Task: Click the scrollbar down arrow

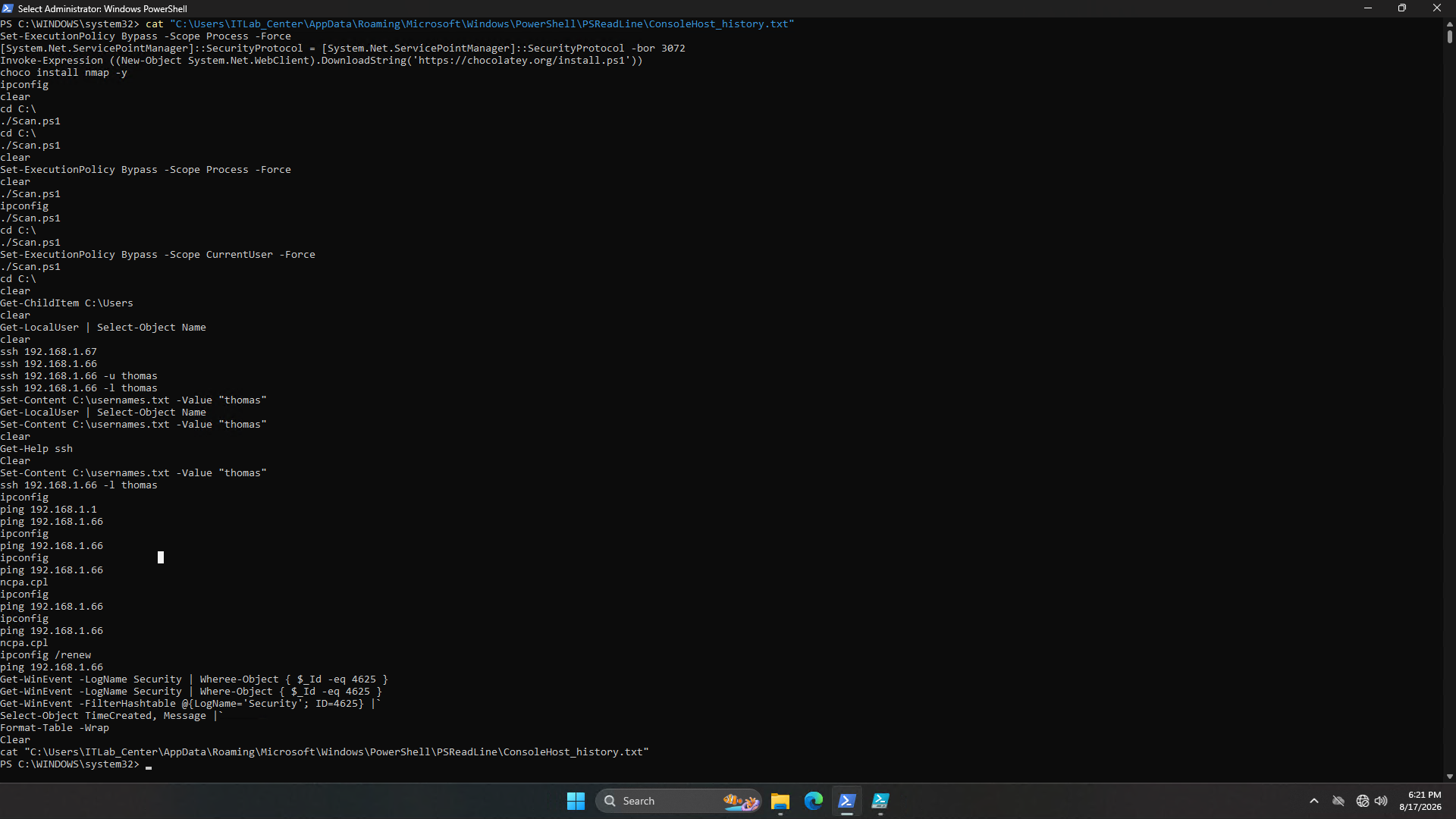Action: [x=1450, y=777]
